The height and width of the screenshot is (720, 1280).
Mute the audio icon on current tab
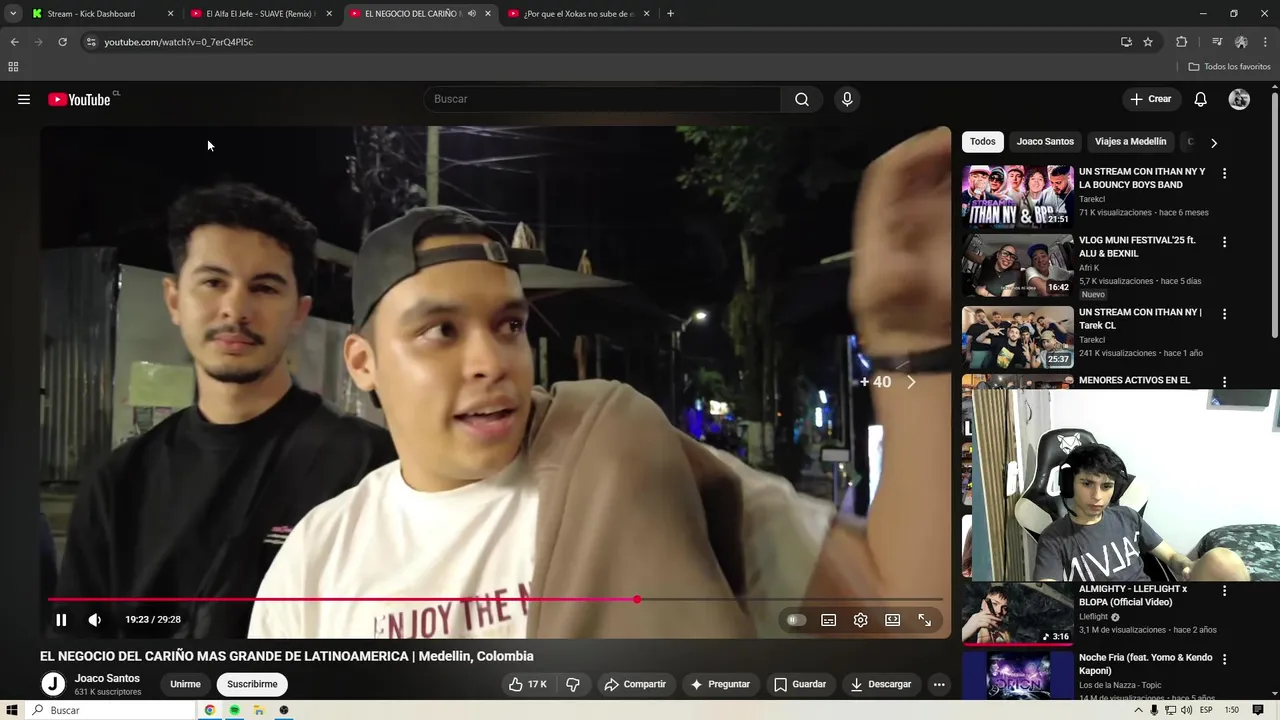tap(472, 14)
